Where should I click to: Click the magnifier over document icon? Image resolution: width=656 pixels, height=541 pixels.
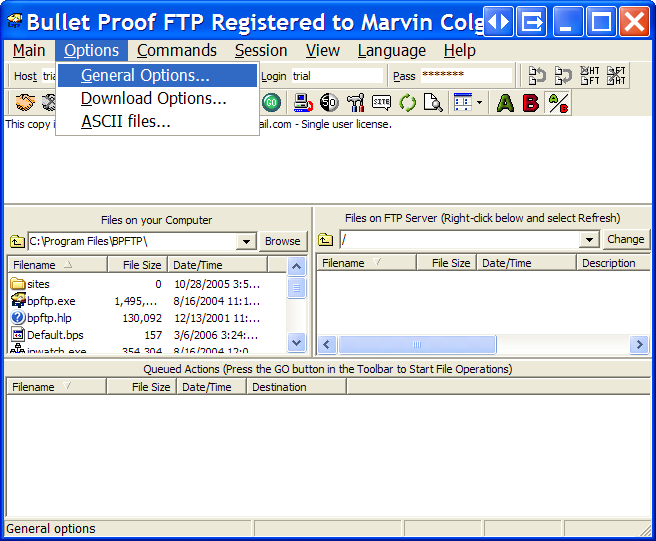(433, 102)
